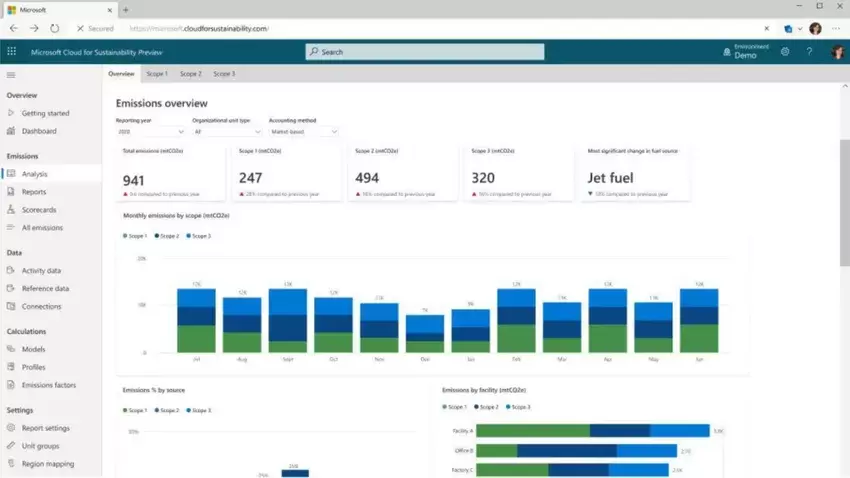Click the Microsoft Cloud for Sustainability Preview title
The width and height of the screenshot is (850, 478).
[96, 52]
